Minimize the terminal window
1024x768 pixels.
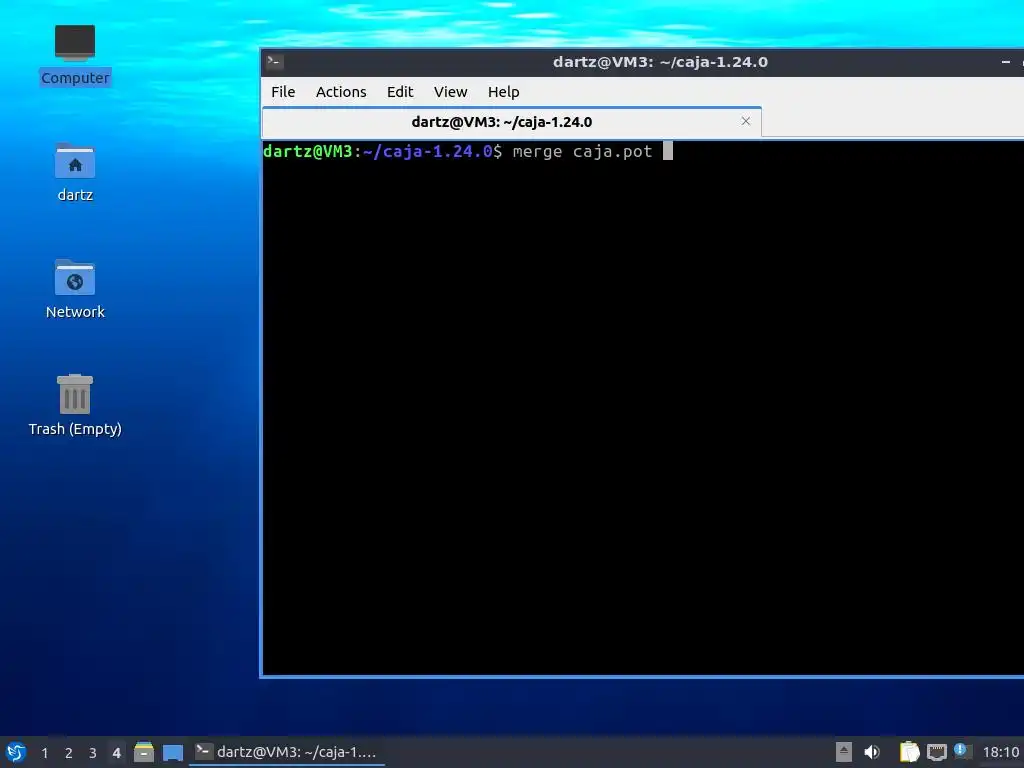click(x=1006, y=62)
